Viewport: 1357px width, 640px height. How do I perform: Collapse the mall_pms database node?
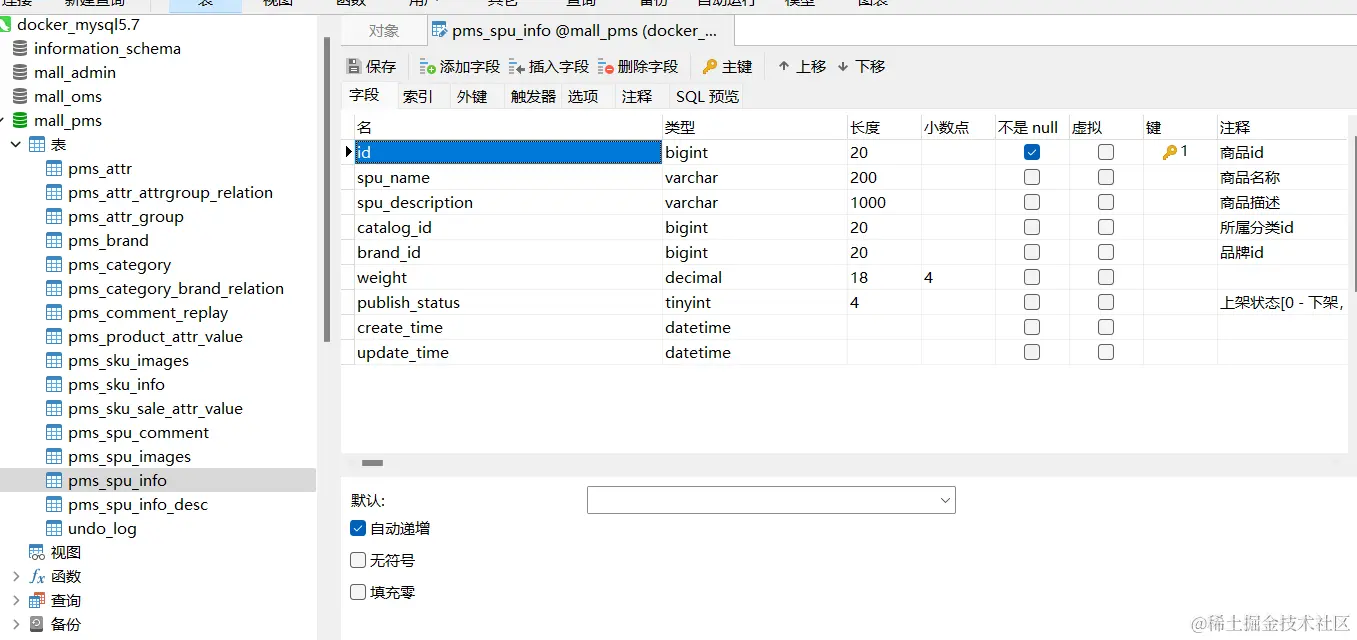(3, 120)
